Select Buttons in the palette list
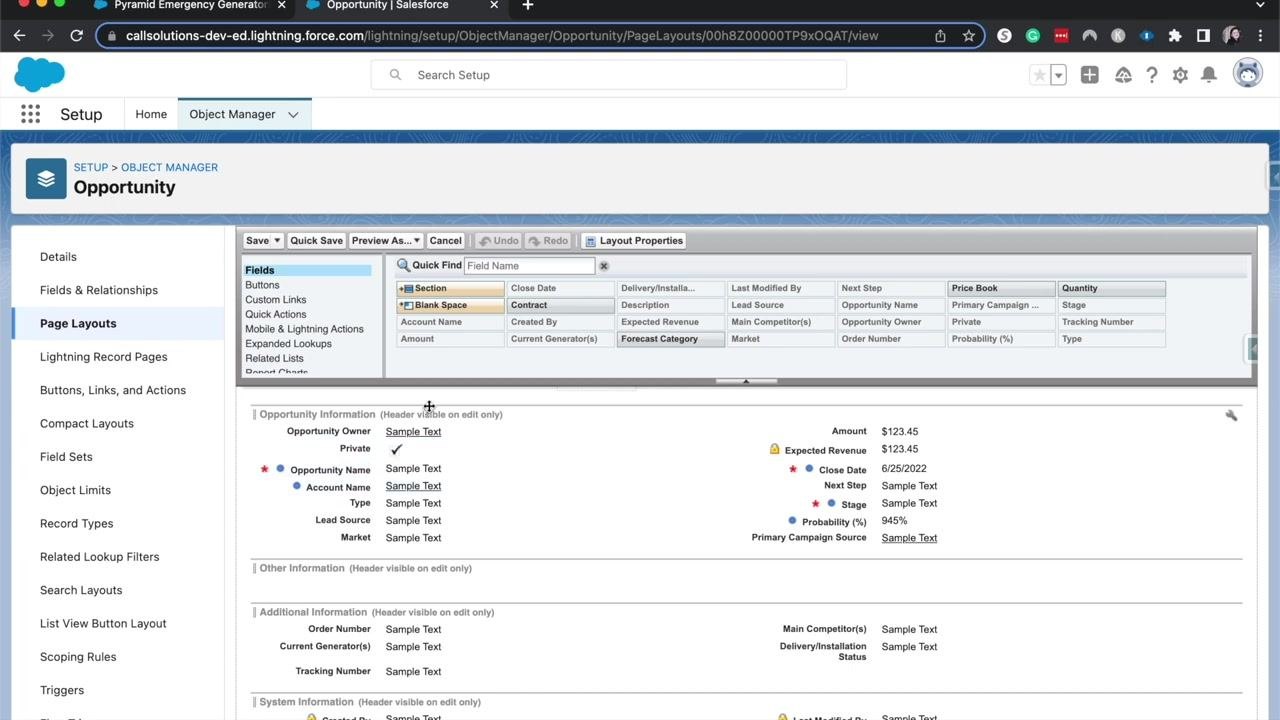Viewport: 1280px width, 720px height. (x=262, y=285)
